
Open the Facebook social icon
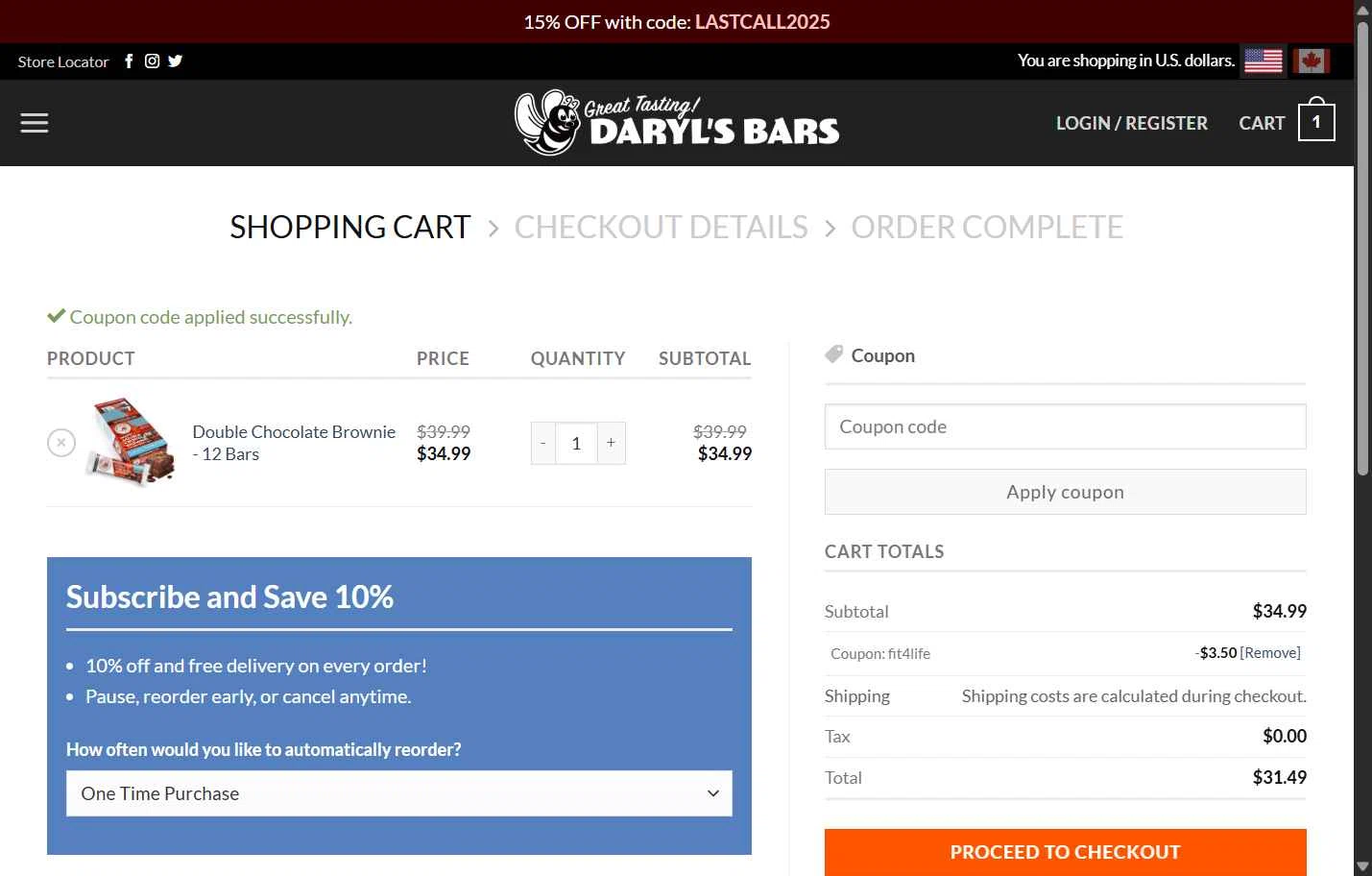129,61
